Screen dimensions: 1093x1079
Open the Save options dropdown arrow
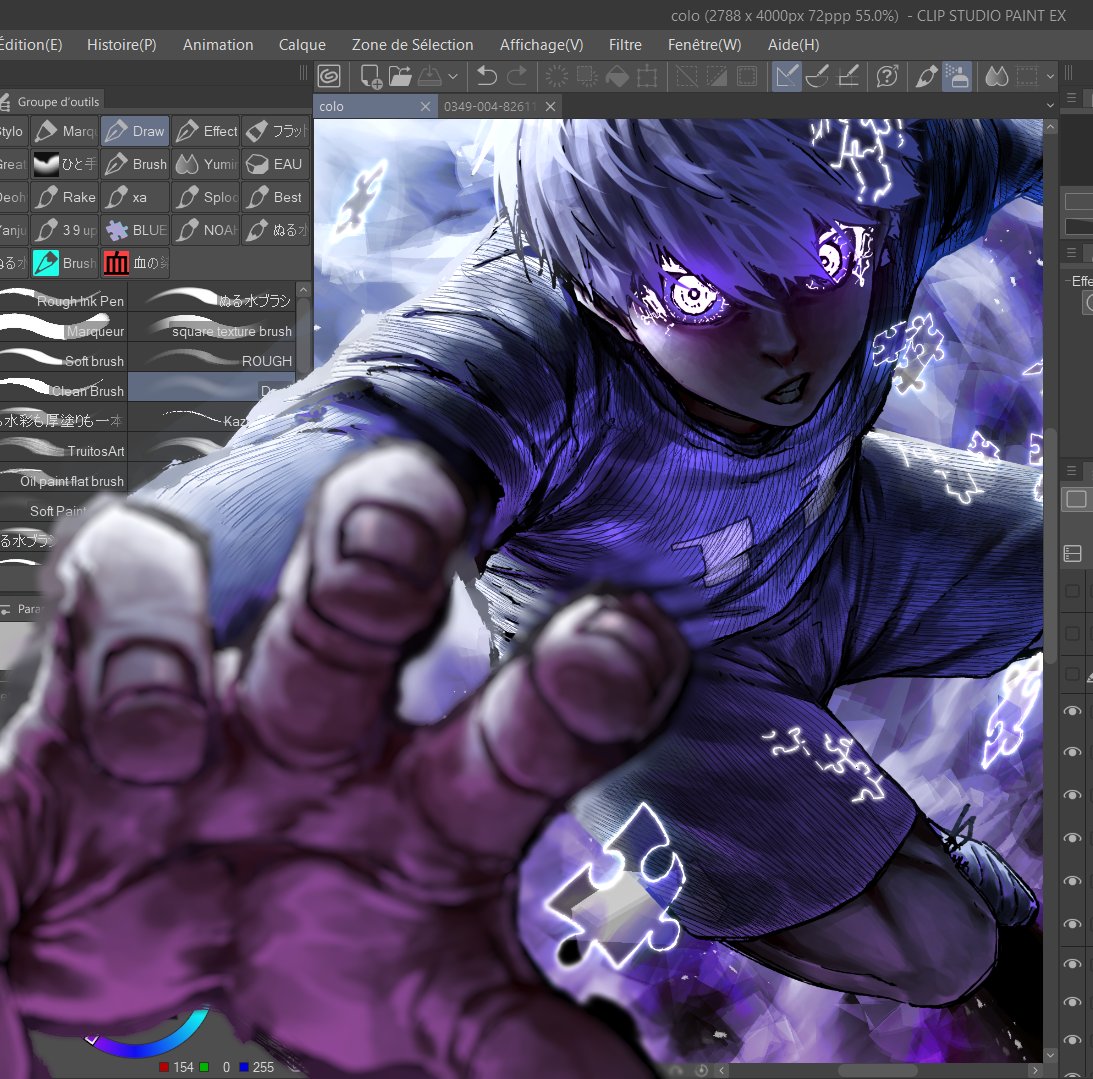coord(453,77)
